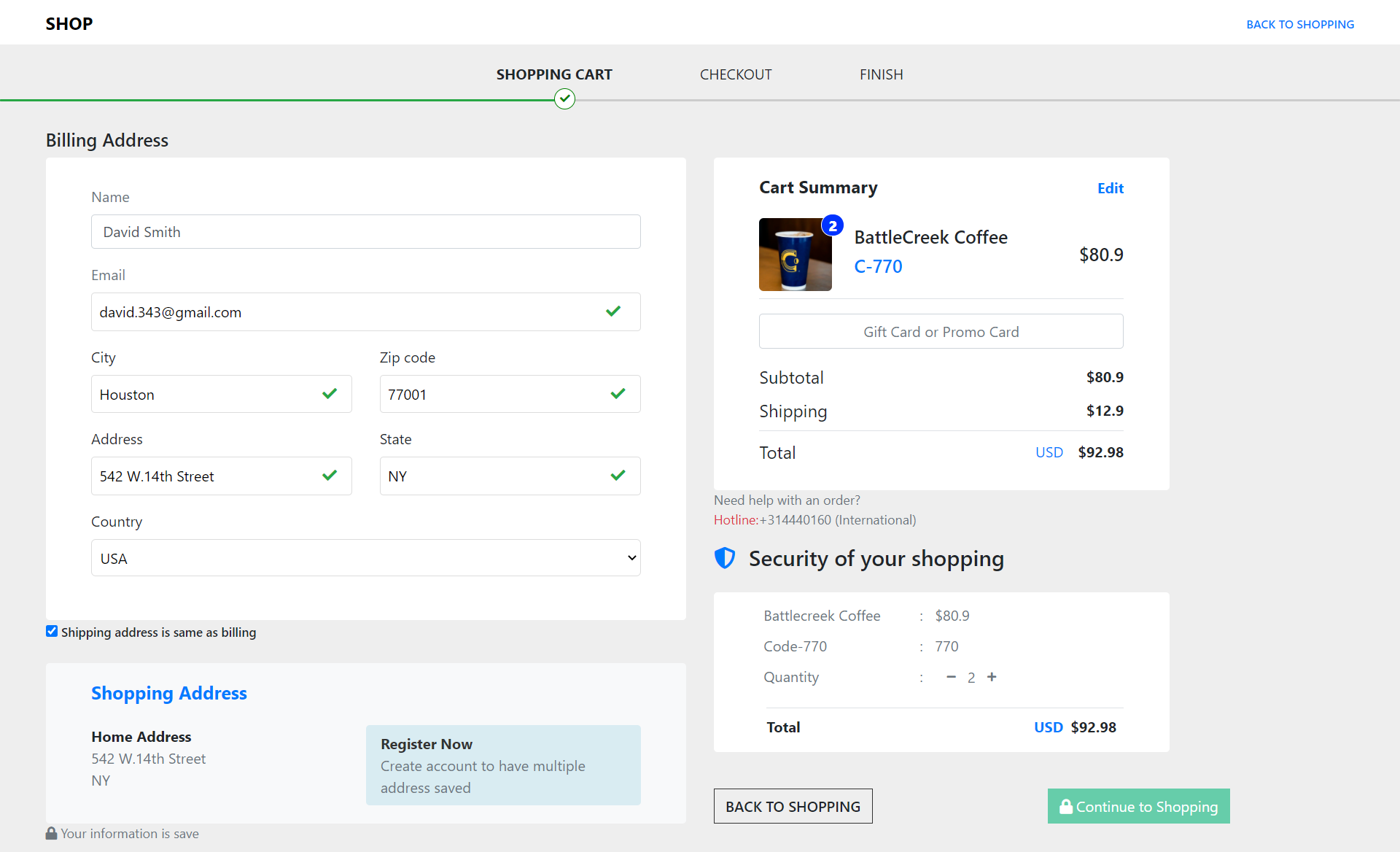Screen dimensions: 1400x852
Task: Click the cart quantity badge showing 2
Action: click(832, 225)
